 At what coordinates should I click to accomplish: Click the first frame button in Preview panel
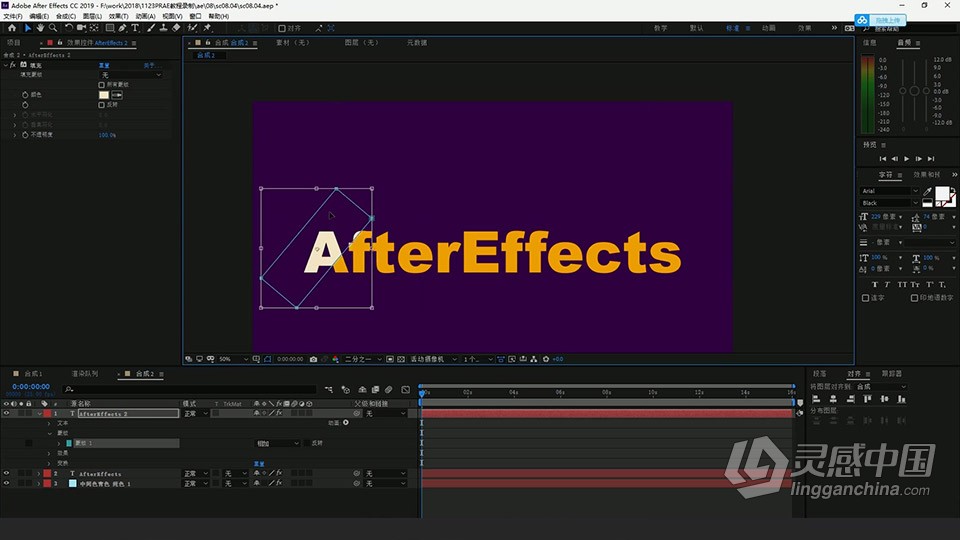coord(882,159)
